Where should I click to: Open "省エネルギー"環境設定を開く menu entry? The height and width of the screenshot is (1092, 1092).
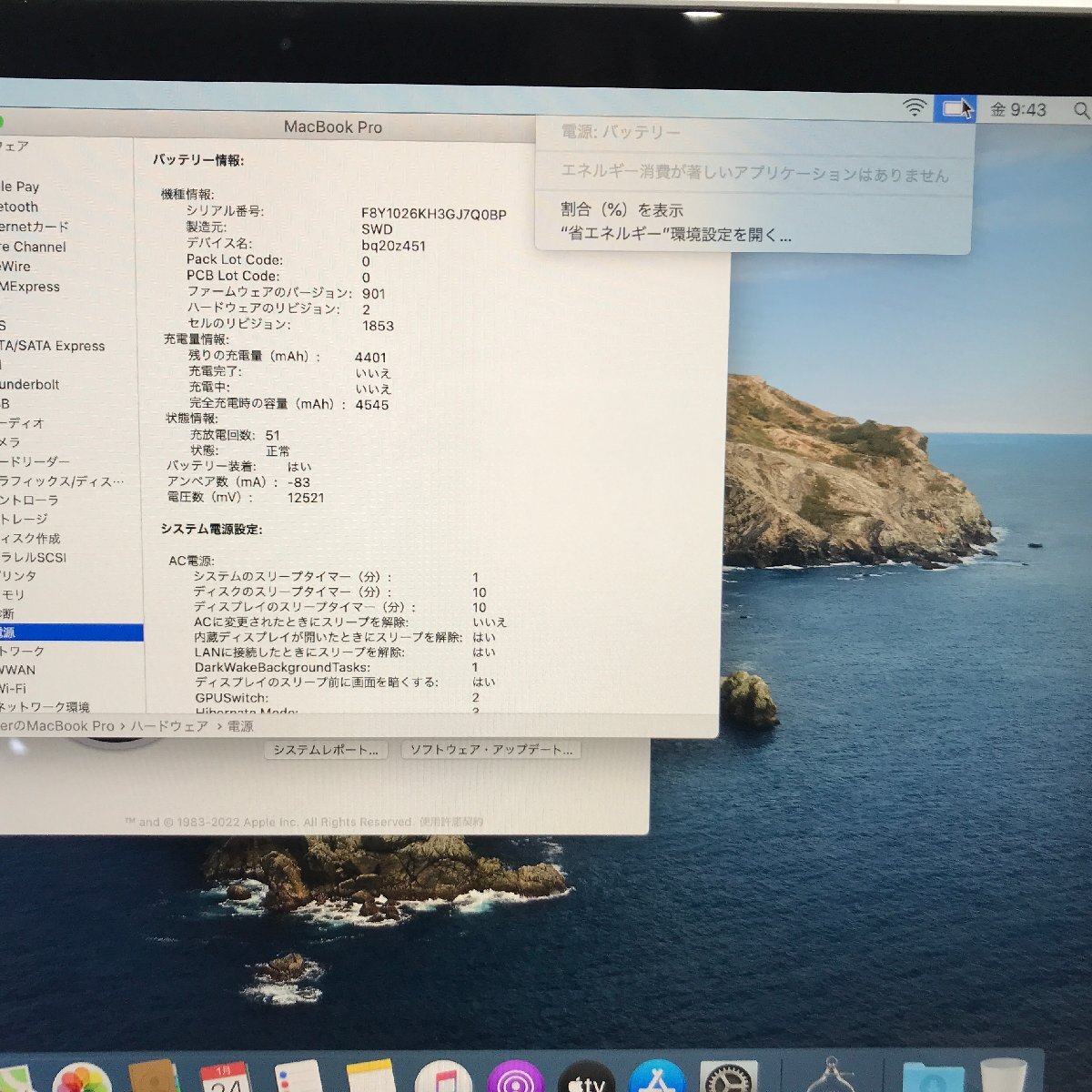[x=676, y=234]
